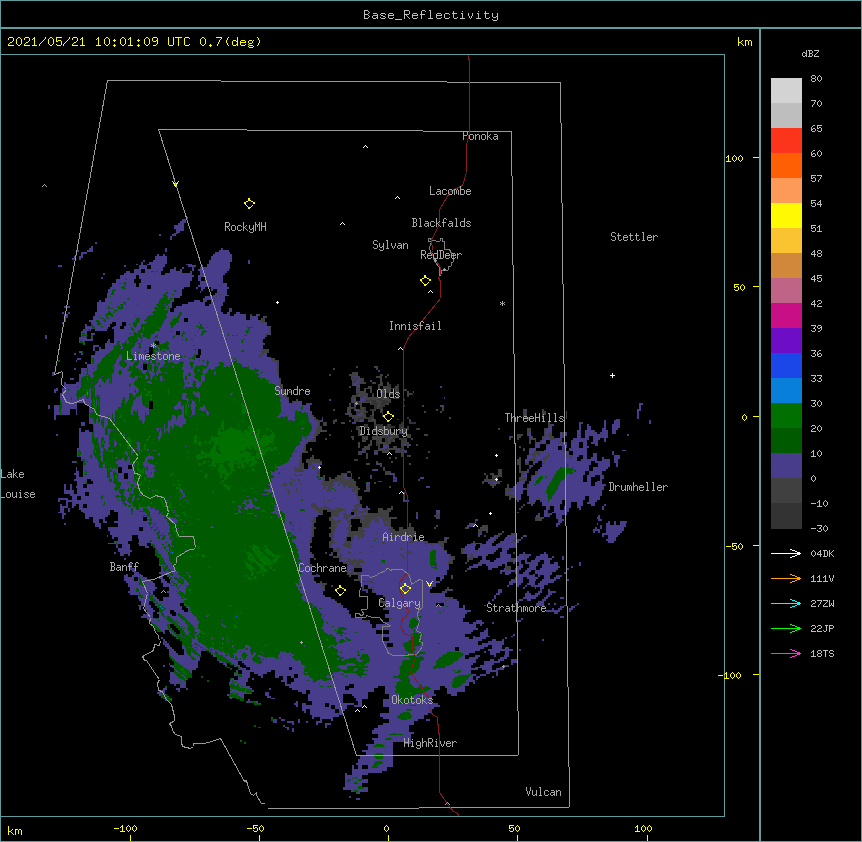Click the ThreeHills label
The height and width of the screenshot is (842, 862).
(534, 418)
